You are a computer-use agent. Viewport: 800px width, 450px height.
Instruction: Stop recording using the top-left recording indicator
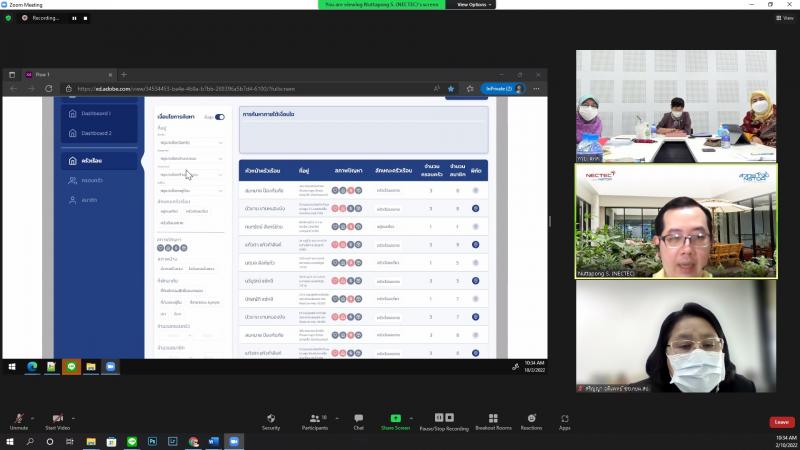click(86, 18)
